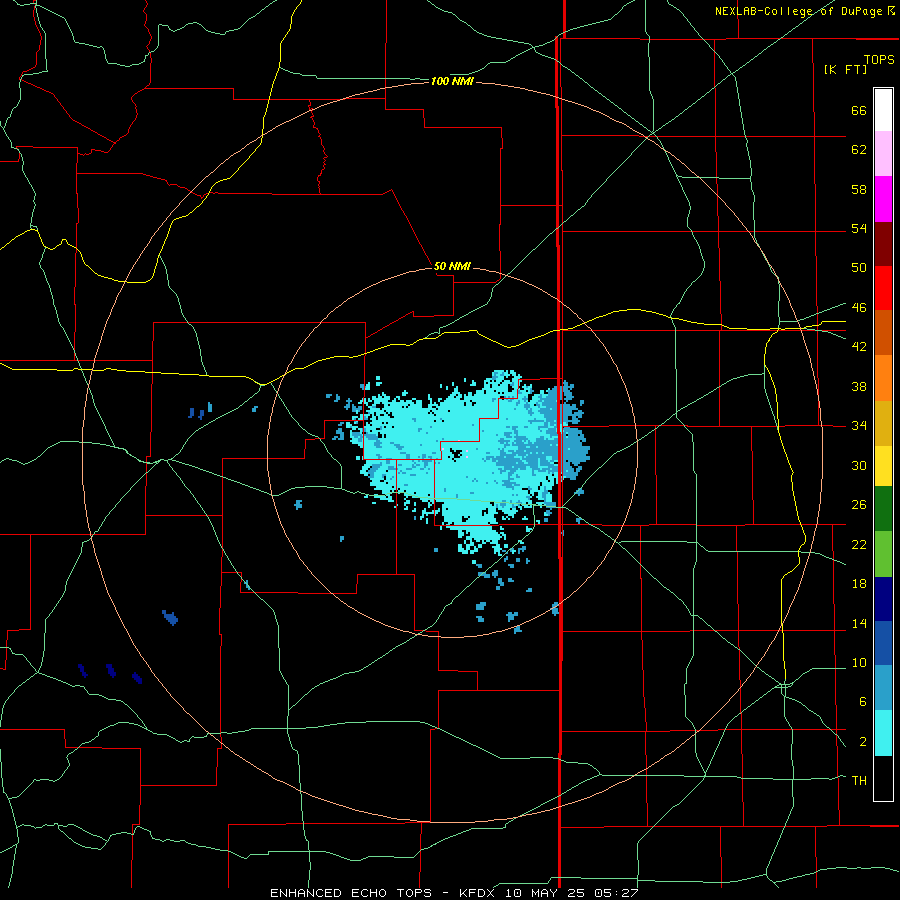Image resolution: width=900 pixels, height=900 pixels.
Task: Click the '18' legend value
Action: pos(859,584)
